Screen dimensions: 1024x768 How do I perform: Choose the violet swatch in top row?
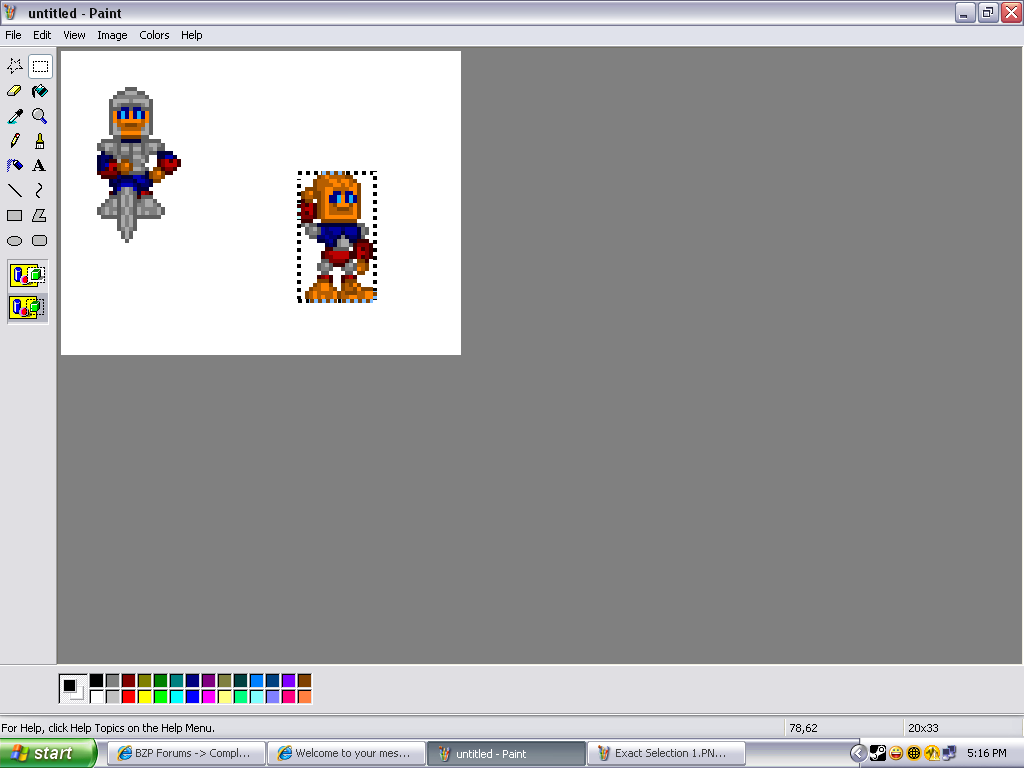pos(289,681)
